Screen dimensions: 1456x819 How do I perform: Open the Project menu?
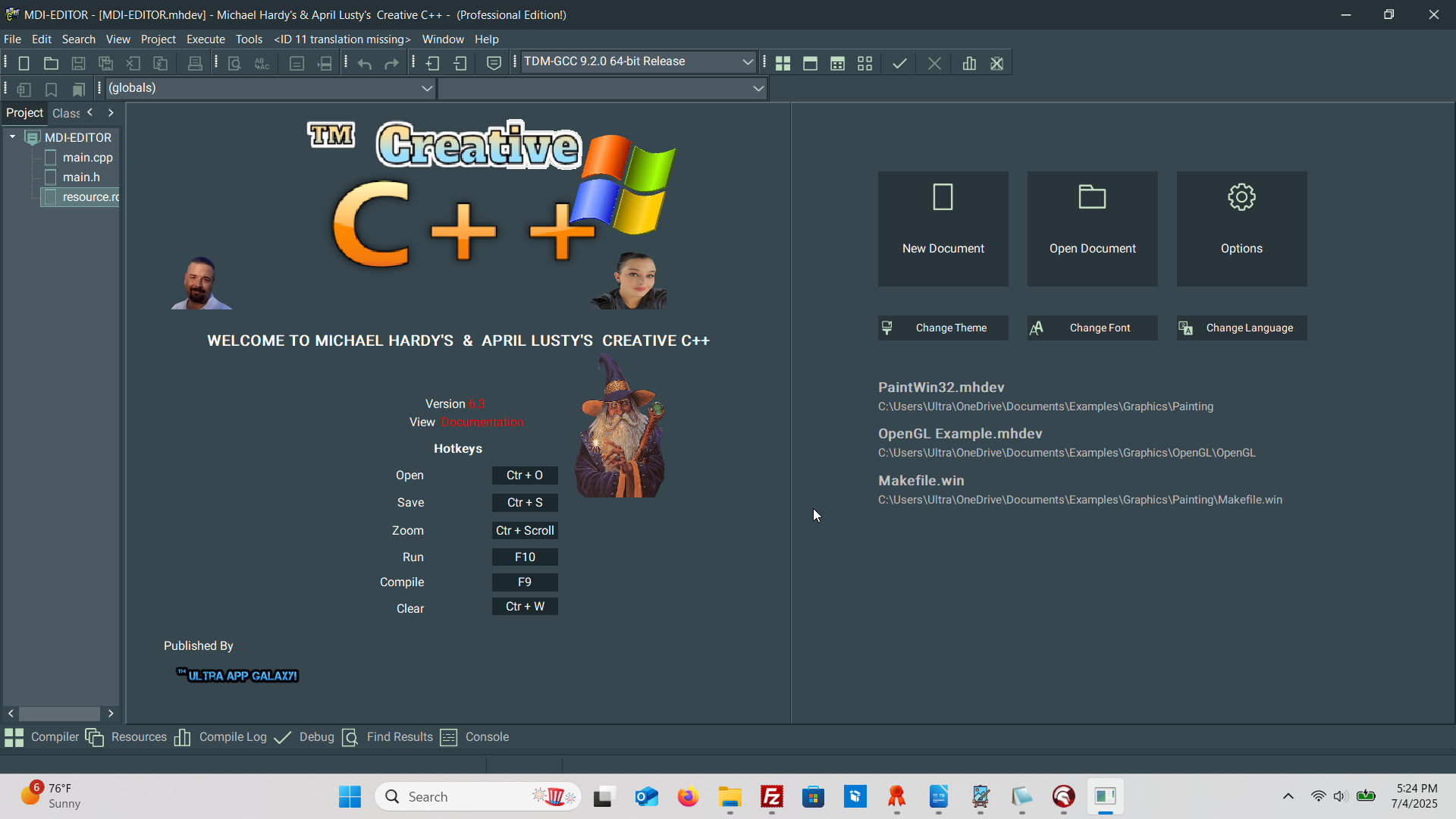pos(158,39)
